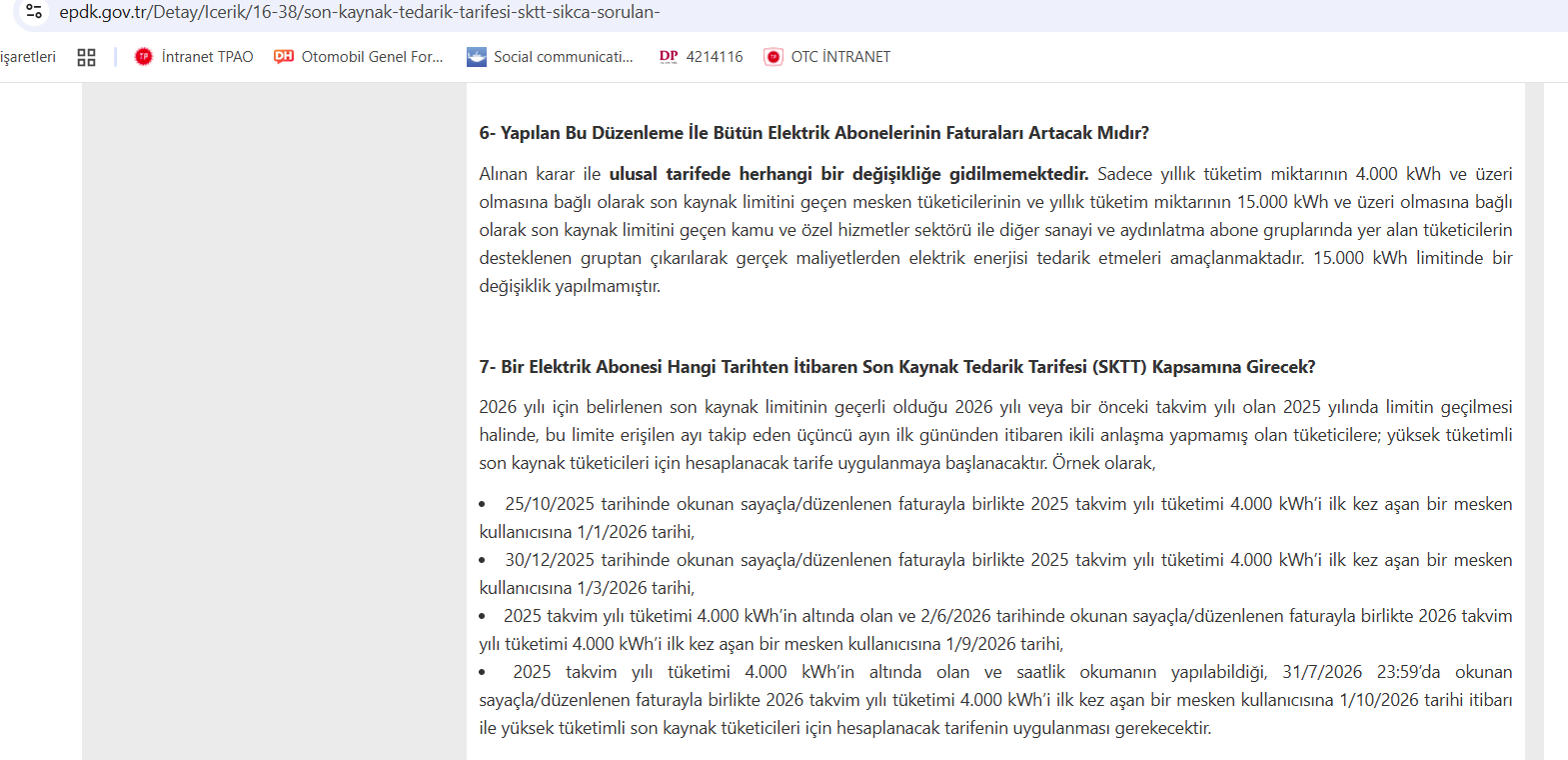Click the red İntranet TPAO favicon
The image size is (1568, 760).
click(144, 57)
